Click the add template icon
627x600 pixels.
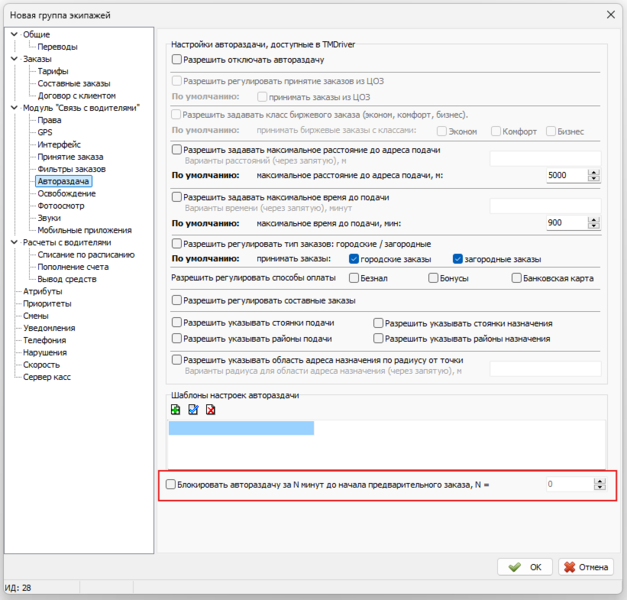pos(176,410)
